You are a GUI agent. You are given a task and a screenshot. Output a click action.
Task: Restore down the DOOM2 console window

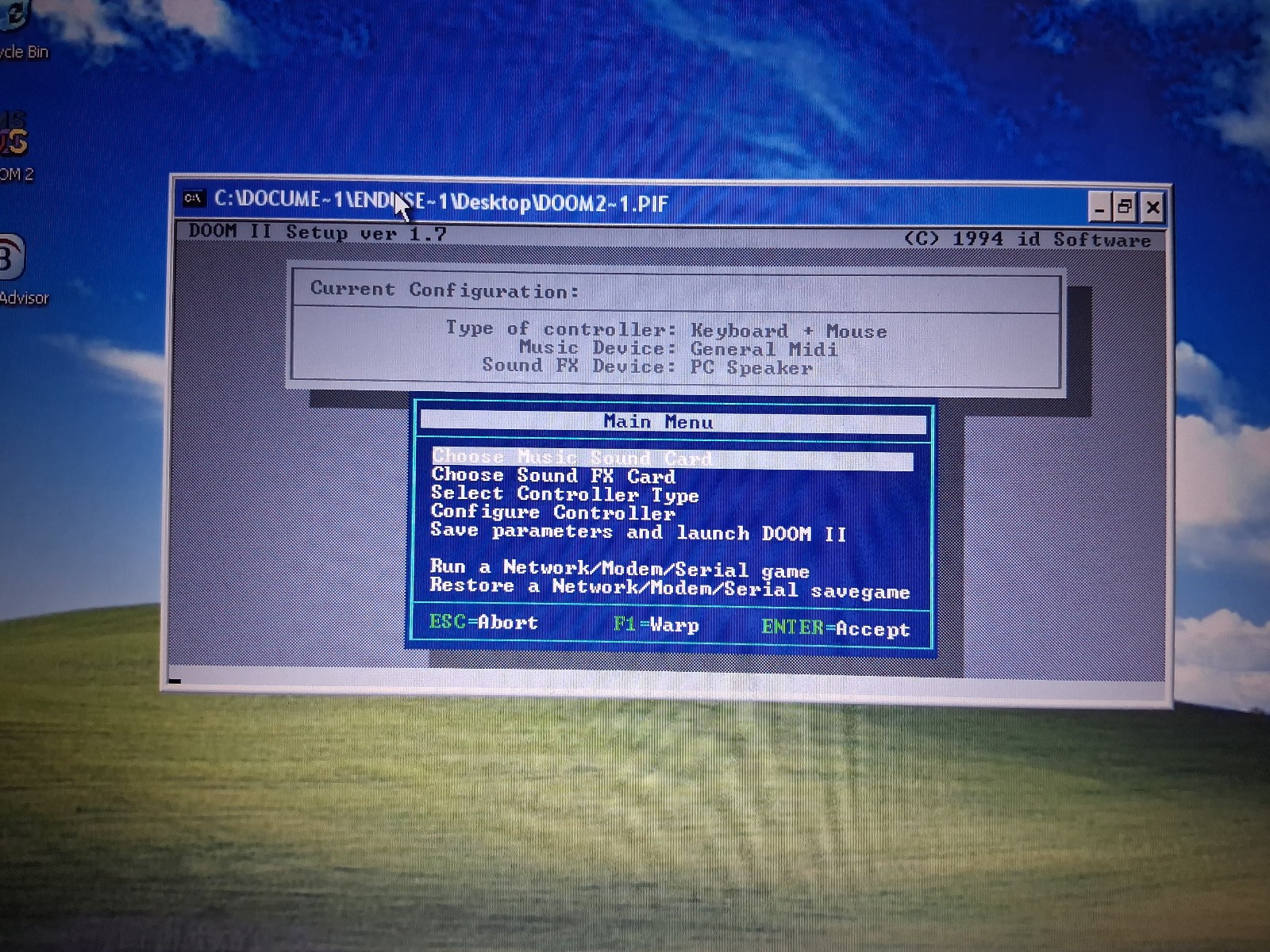click(1125, 209)
